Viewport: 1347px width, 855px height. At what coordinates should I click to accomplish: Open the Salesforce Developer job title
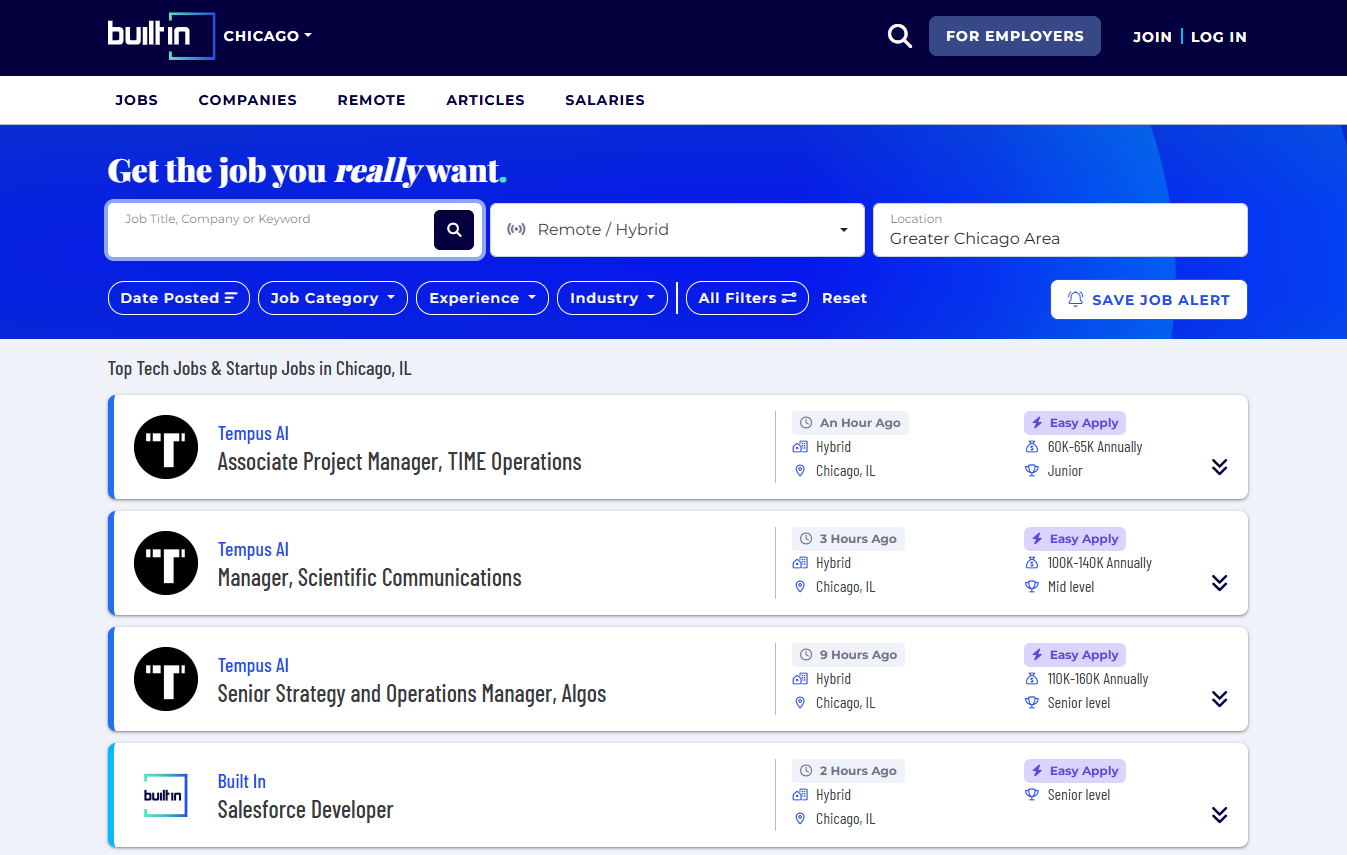(306, 810)
